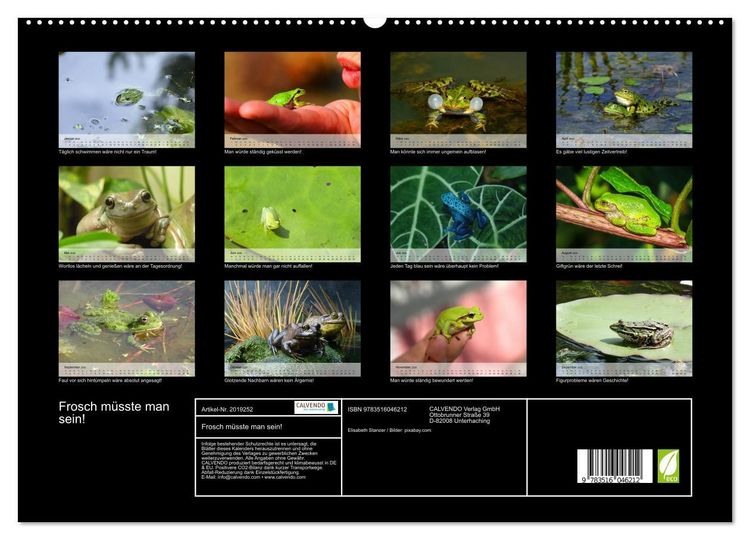Click 'D-82008 Unterhaching' line
The width and height of the screenshot is (750, 540).
tap(459, 421)
